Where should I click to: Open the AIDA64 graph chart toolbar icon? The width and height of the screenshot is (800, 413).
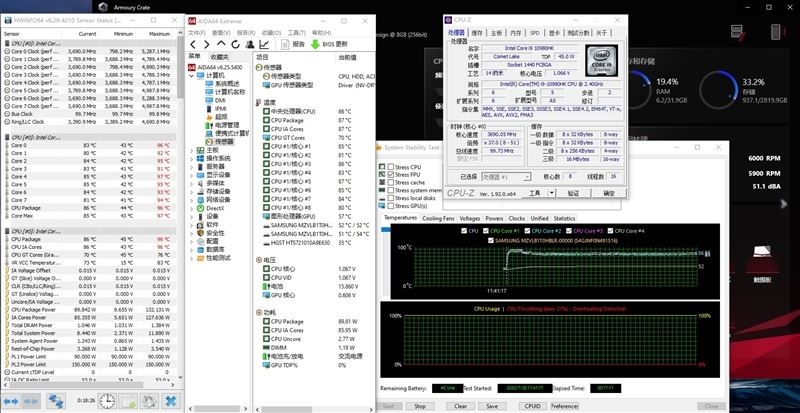(x=264, y=44)
